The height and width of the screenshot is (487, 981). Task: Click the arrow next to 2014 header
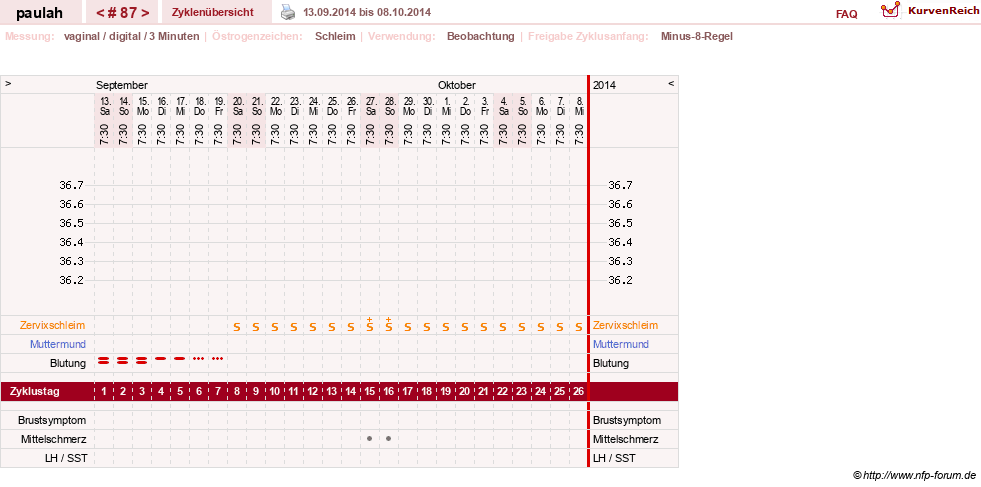(x=671, y=83)
